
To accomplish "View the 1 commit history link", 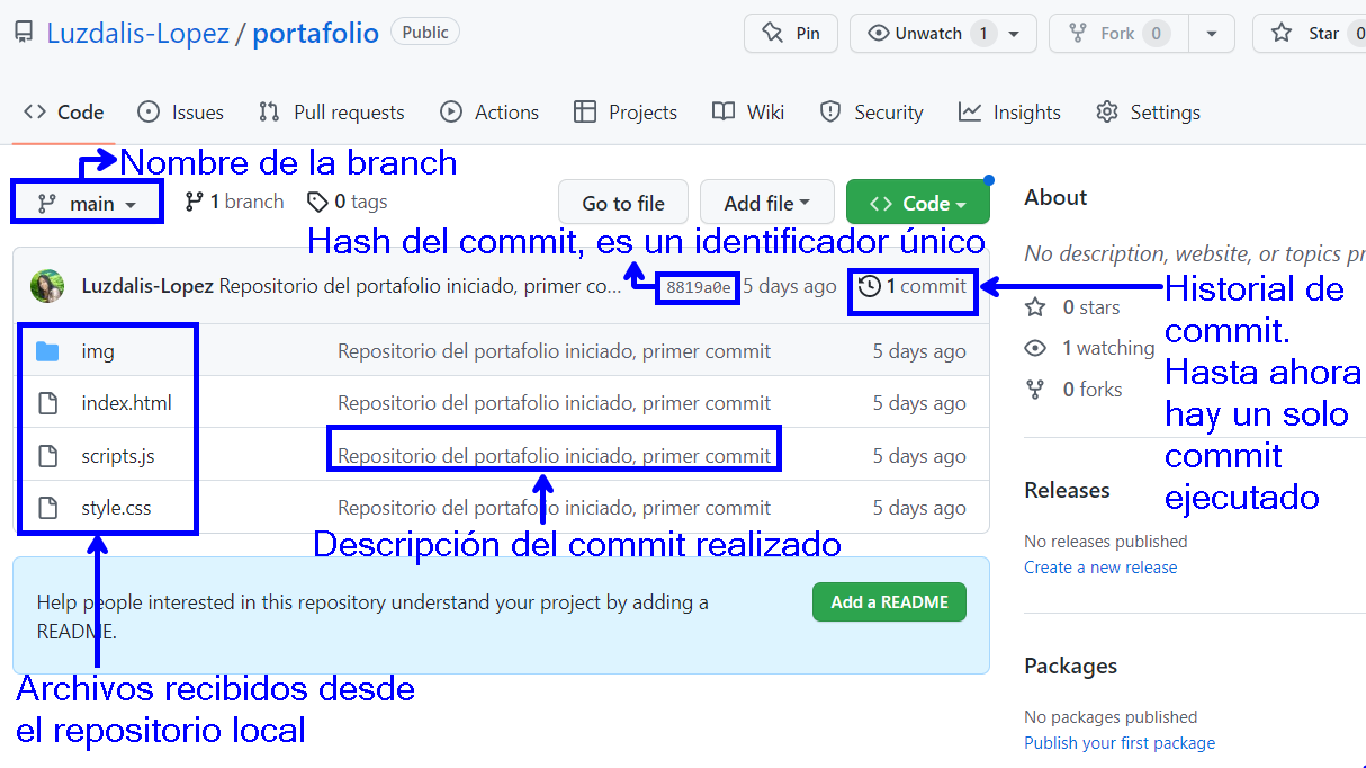I will [912, 287].
